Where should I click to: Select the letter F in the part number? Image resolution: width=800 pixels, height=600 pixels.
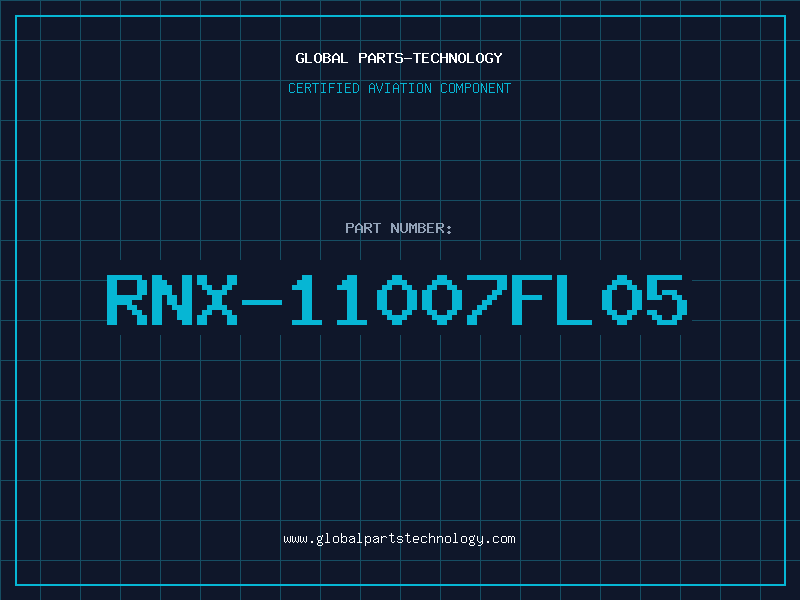[x=532, y=299]
